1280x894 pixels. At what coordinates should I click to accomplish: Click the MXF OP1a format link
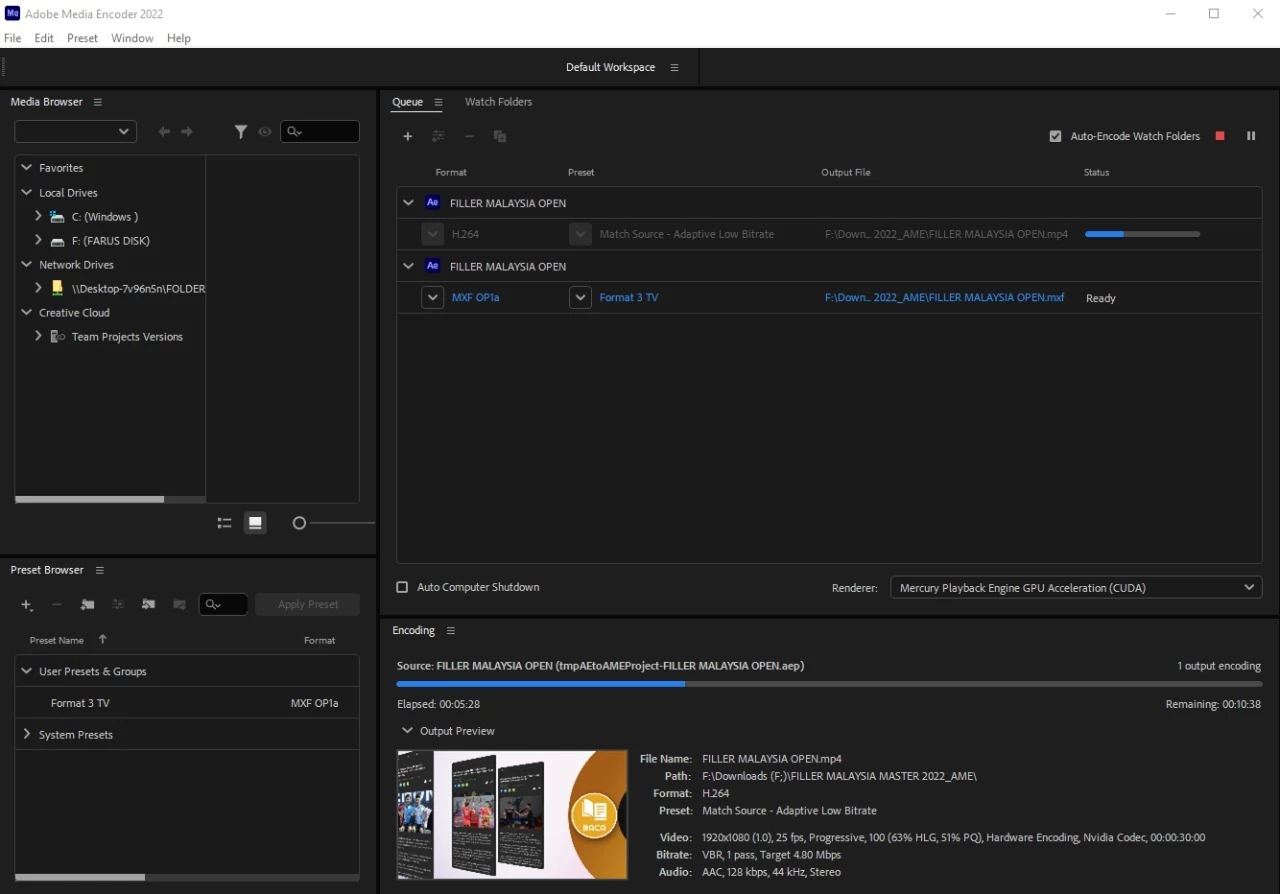(475, 298)
